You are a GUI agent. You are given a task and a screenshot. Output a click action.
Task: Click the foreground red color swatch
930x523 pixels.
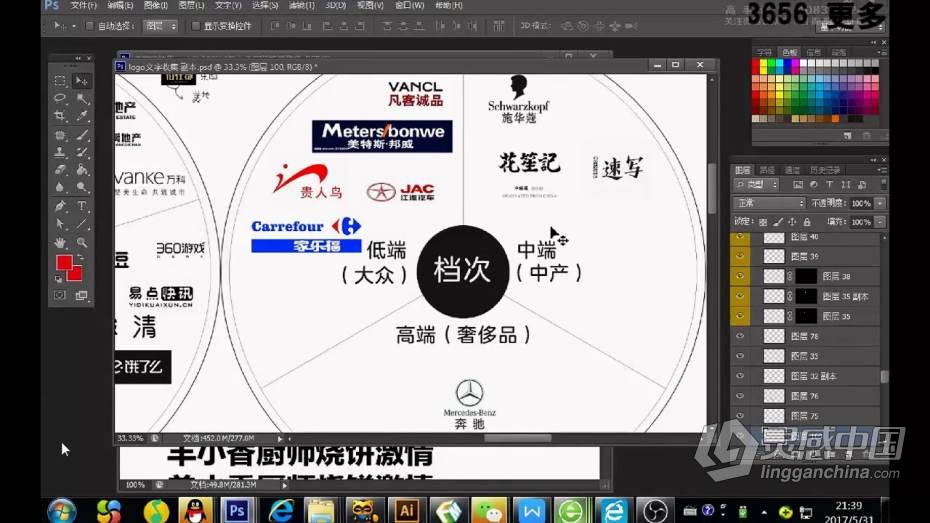[64, 263]
